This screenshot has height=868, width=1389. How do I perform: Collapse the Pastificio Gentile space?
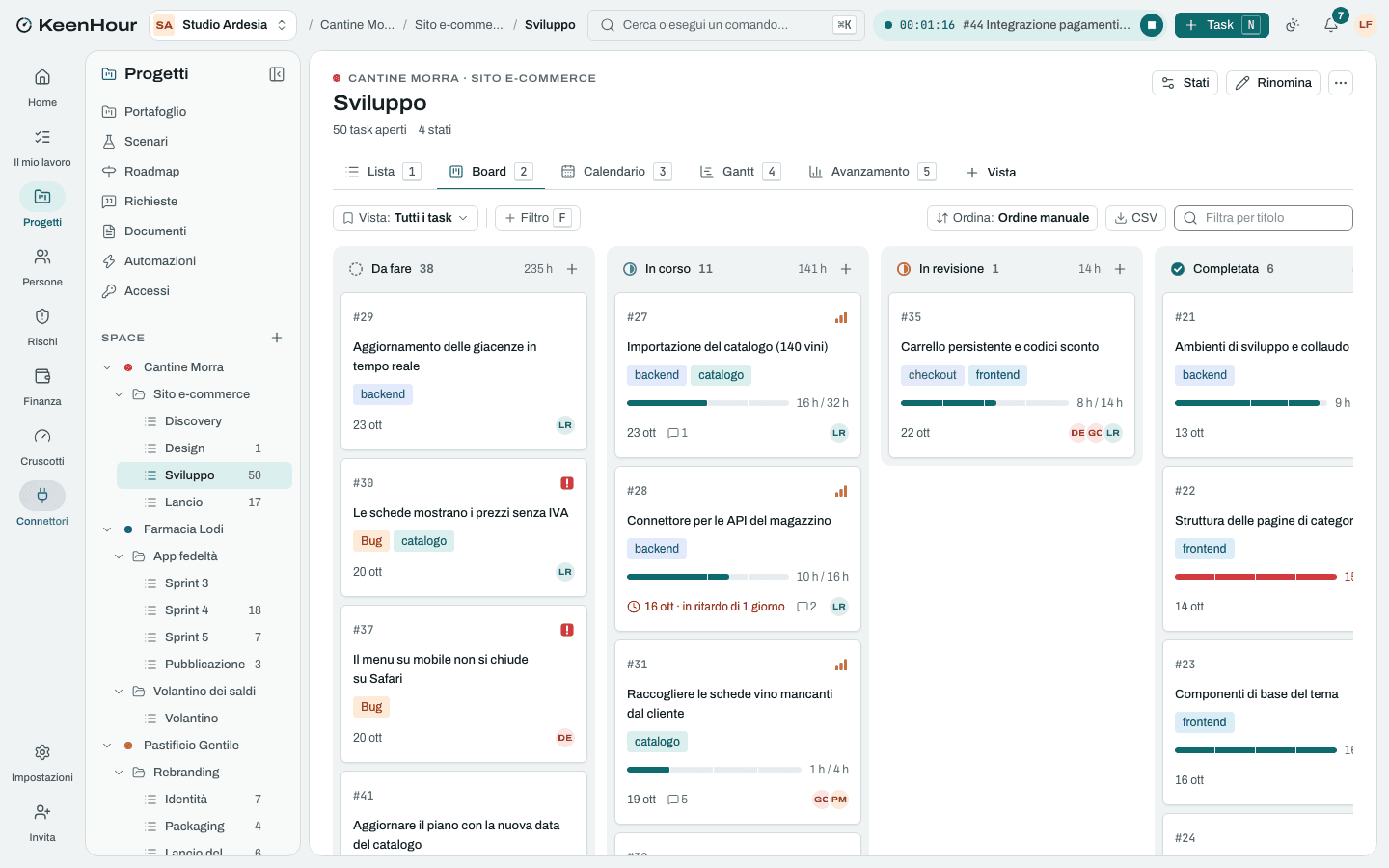click(x=107, y=746)
